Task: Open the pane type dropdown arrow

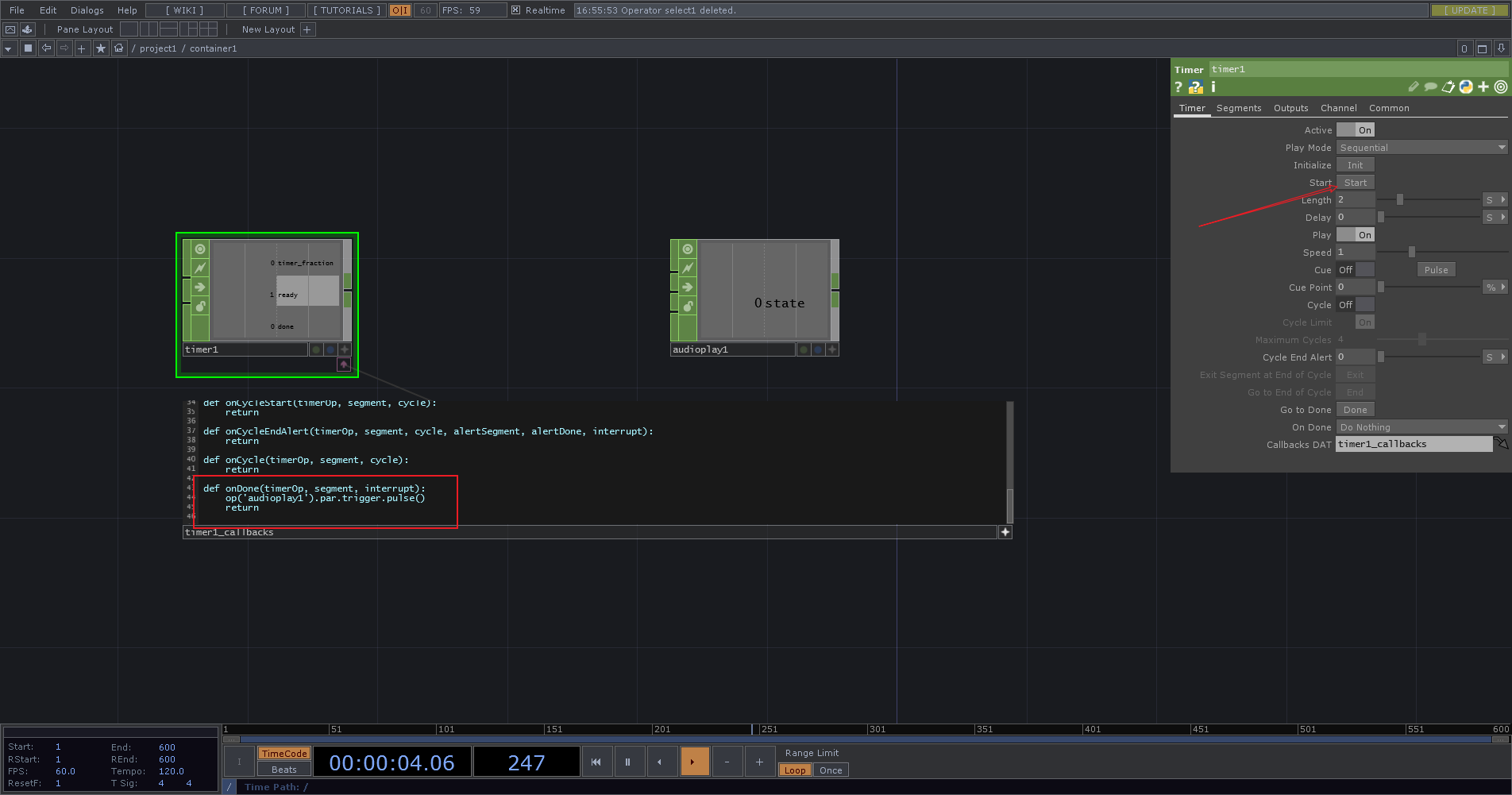Action: [8, 48]
